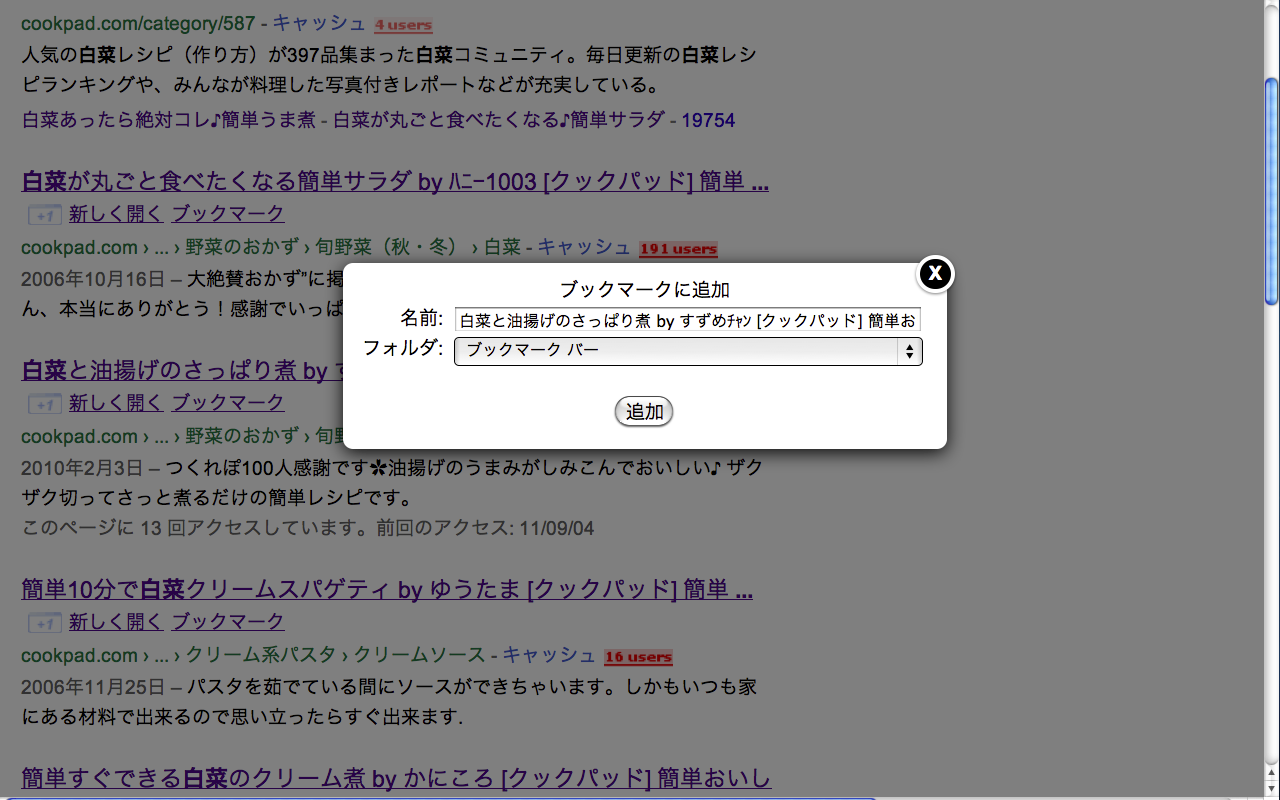Click the scrollbar down arrow
1280x800 pixels.
click(1271, 791)
